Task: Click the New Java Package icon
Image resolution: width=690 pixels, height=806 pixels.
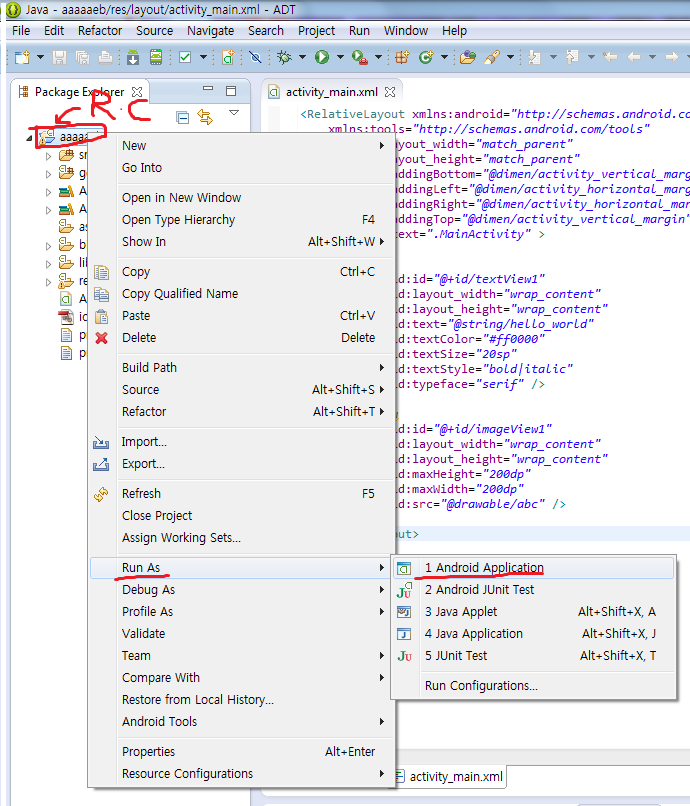Action: pyautogui.click(x=402, y=58)
